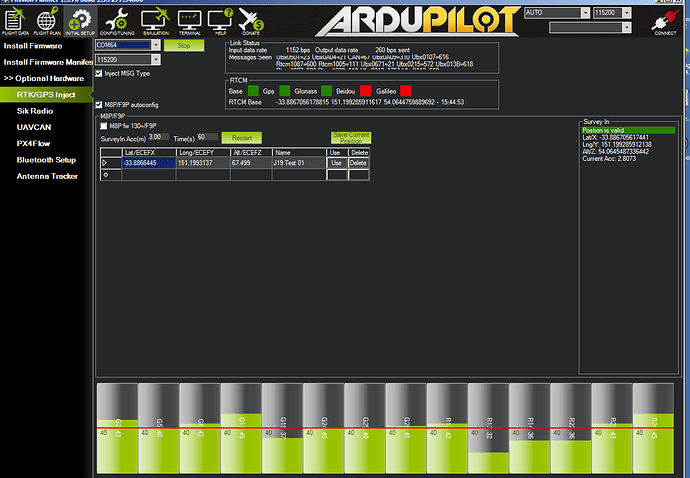Click the Help icon
Screen dimensions: 690x478
[221, 20]
